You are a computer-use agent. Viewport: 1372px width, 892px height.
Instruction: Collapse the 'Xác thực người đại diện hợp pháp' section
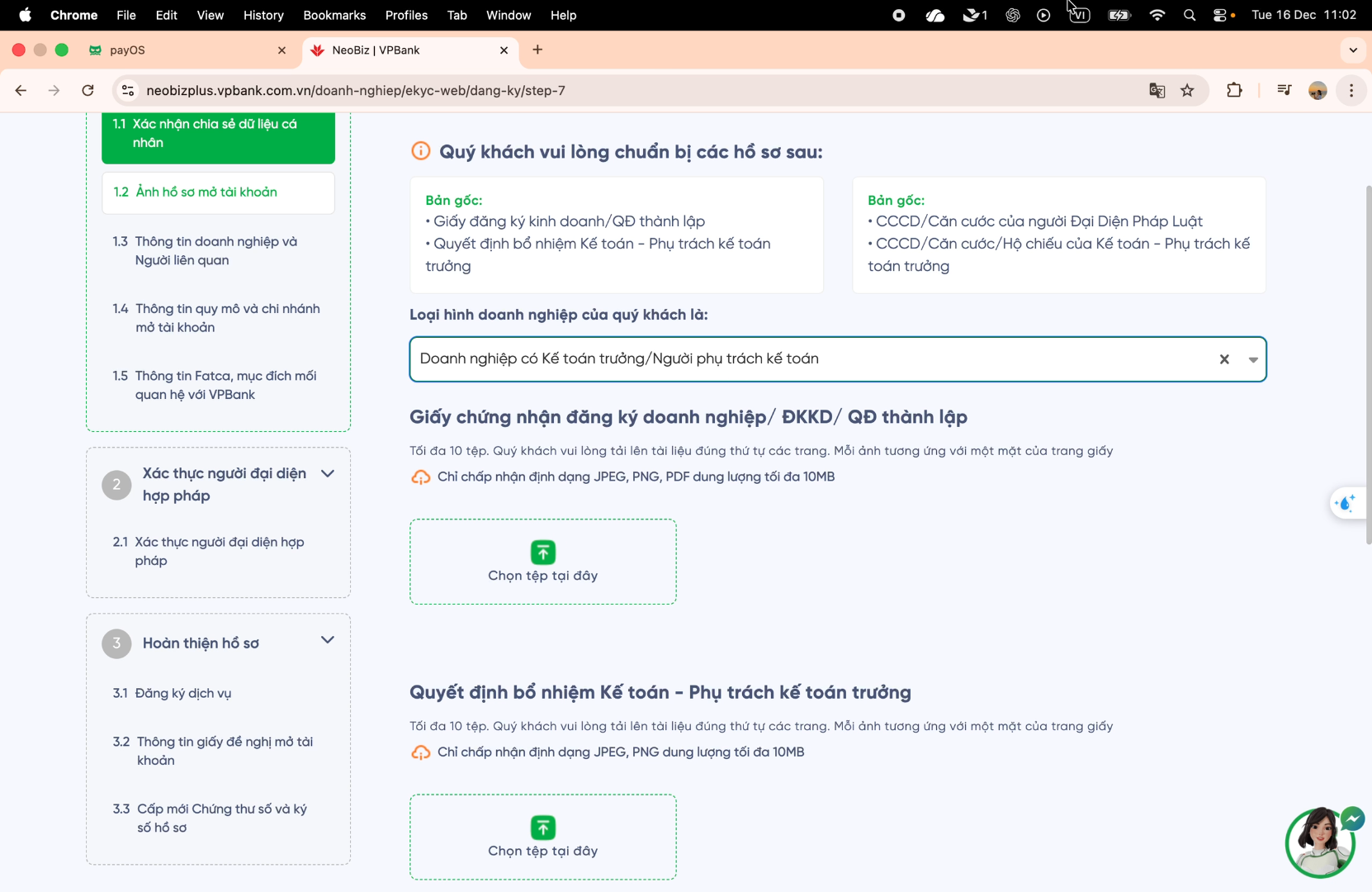tap(328, 474)
